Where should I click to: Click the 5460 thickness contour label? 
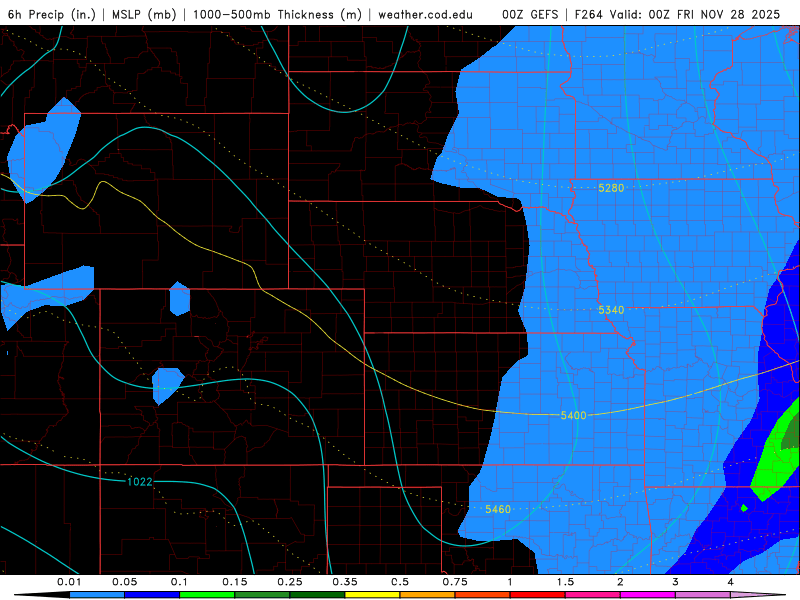click(498, 509)
